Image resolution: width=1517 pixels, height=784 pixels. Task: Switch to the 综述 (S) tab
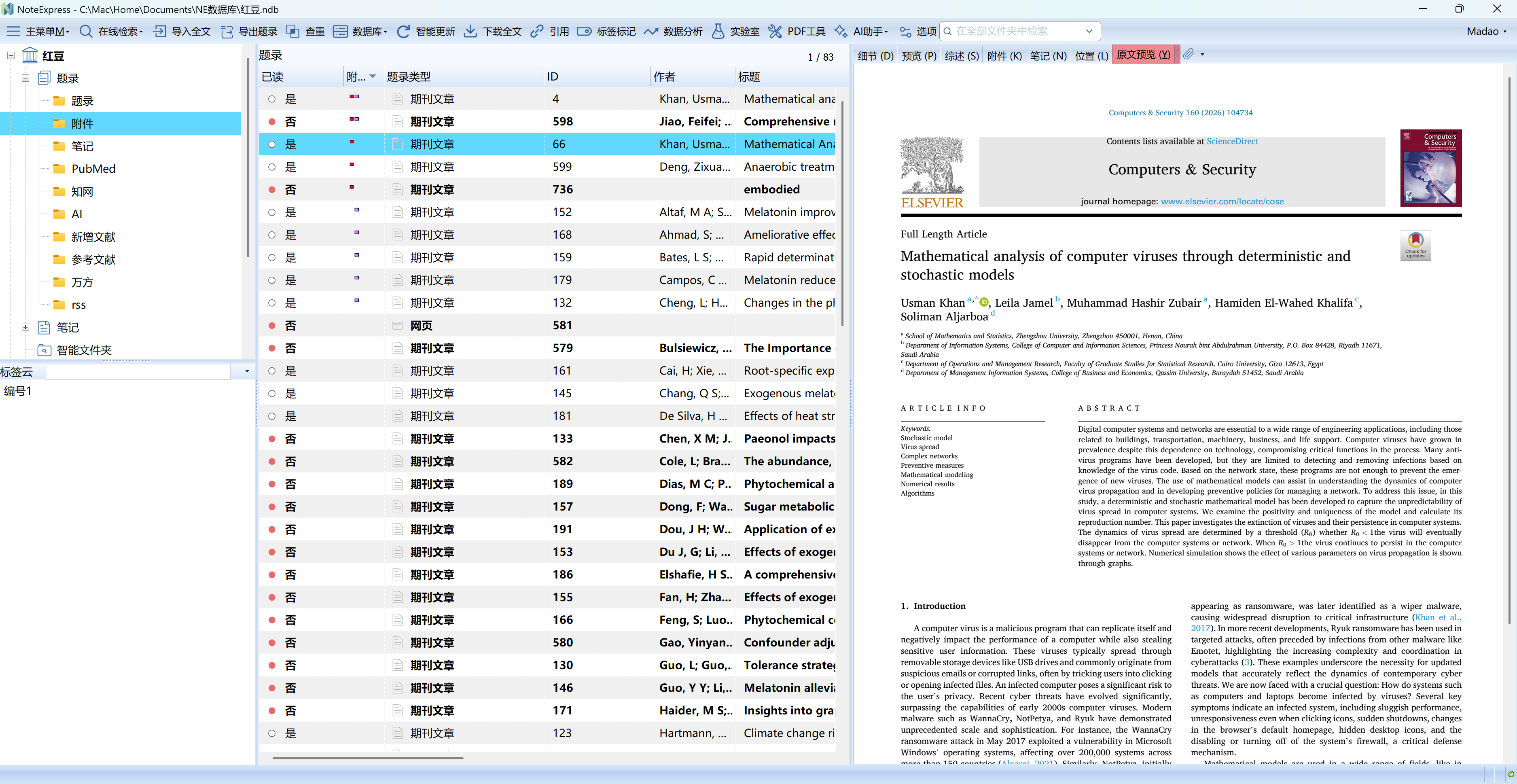point(962,55)
